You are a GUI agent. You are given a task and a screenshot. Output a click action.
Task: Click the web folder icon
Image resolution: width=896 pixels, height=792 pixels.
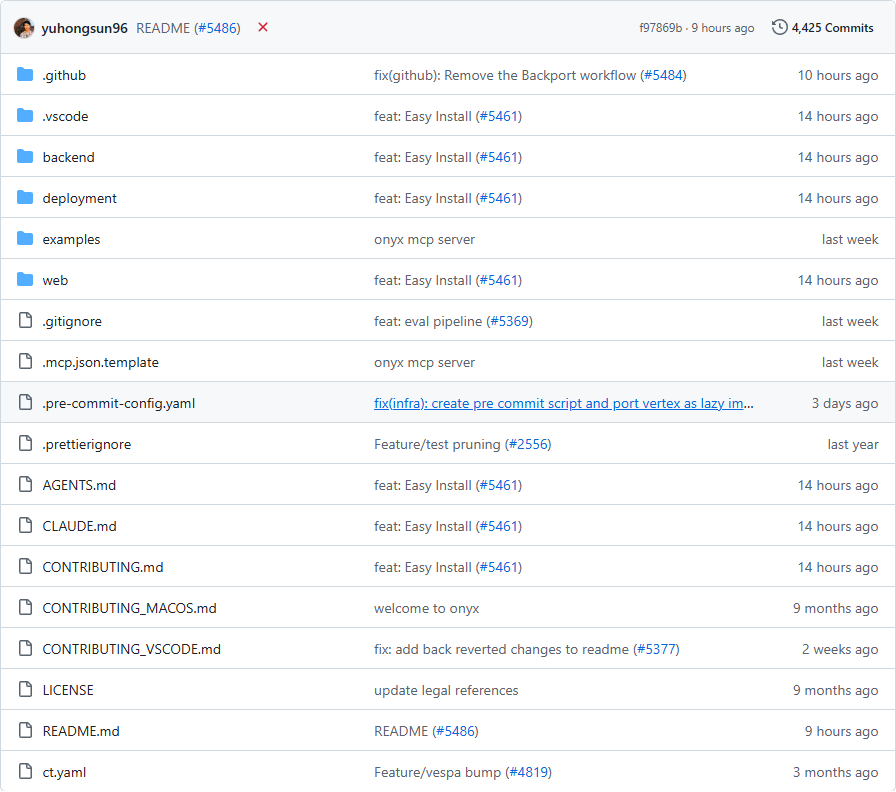pos(25,280)
